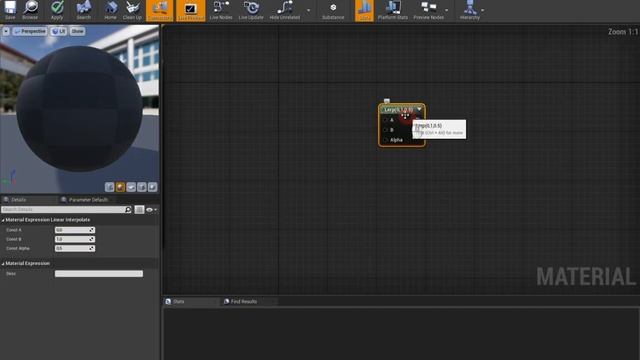Collapse the Material Expression section
Screen dimensions: 640x360
click(x=3, y=264)
